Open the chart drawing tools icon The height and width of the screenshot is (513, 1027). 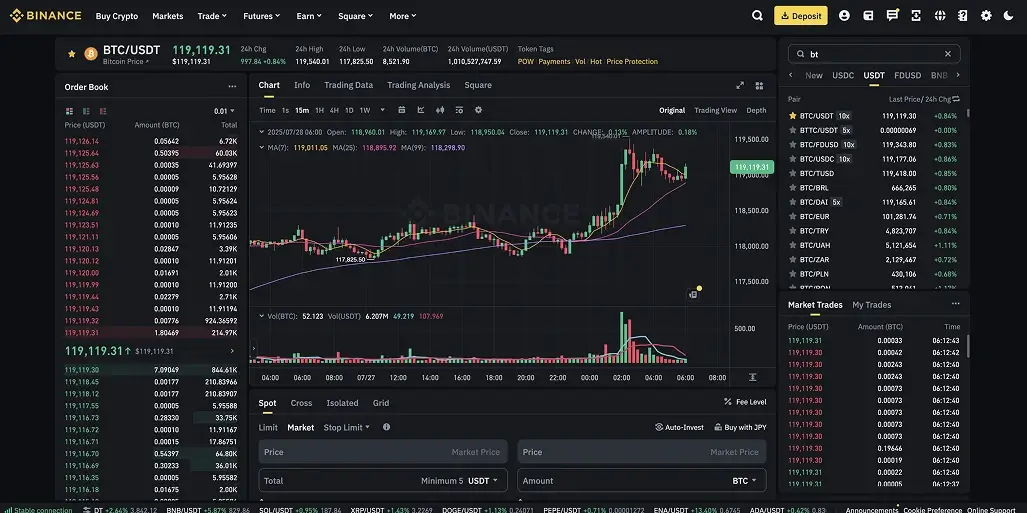pos(420,110)
